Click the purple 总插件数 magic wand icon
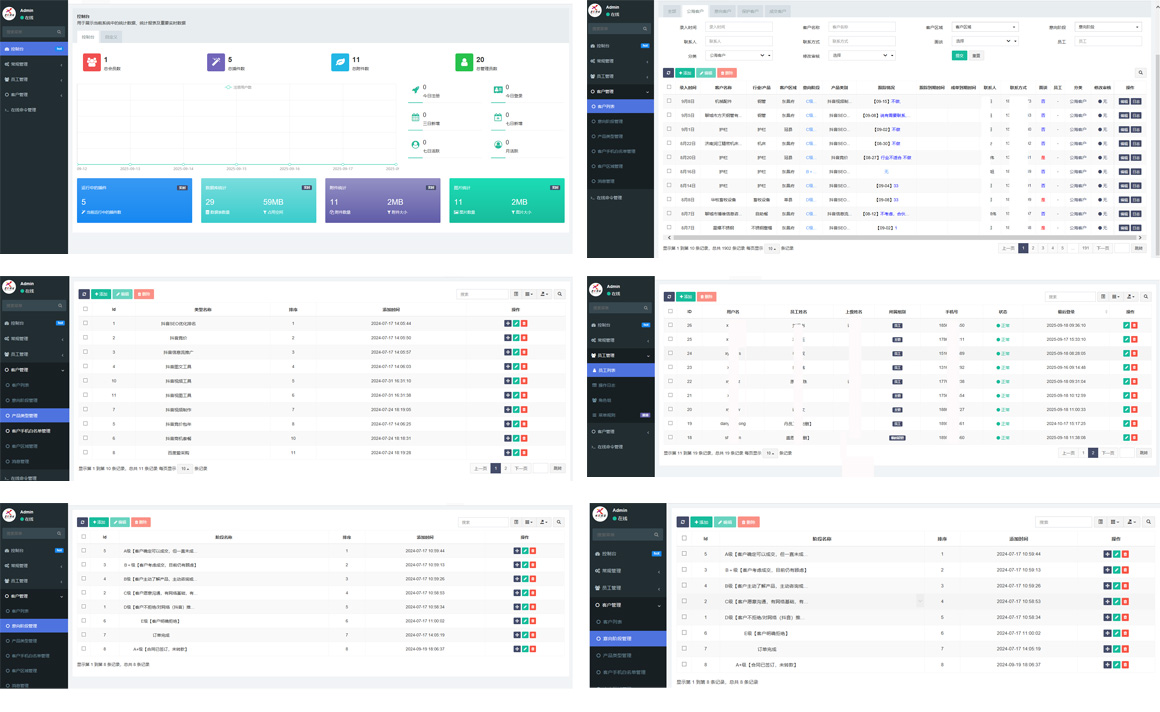This screenshot has width=1160, height=712. pyautogui.click(x=215, y=63)
